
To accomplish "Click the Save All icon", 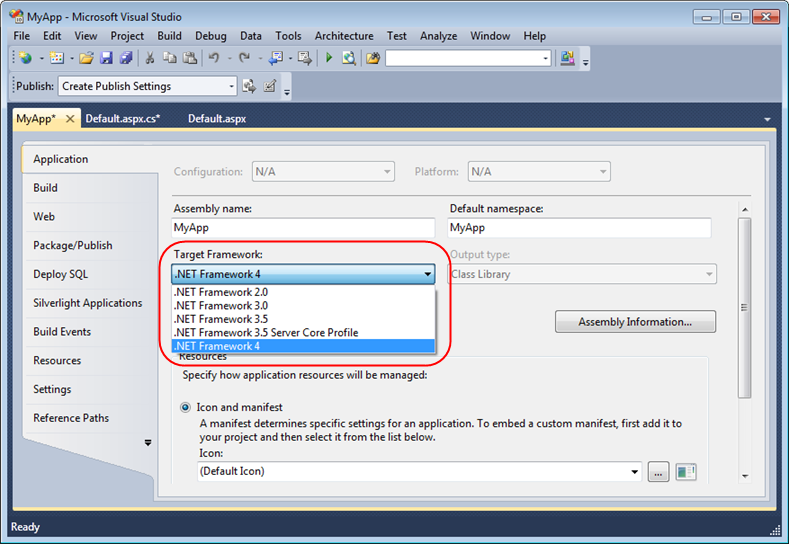I will (126, 58).
